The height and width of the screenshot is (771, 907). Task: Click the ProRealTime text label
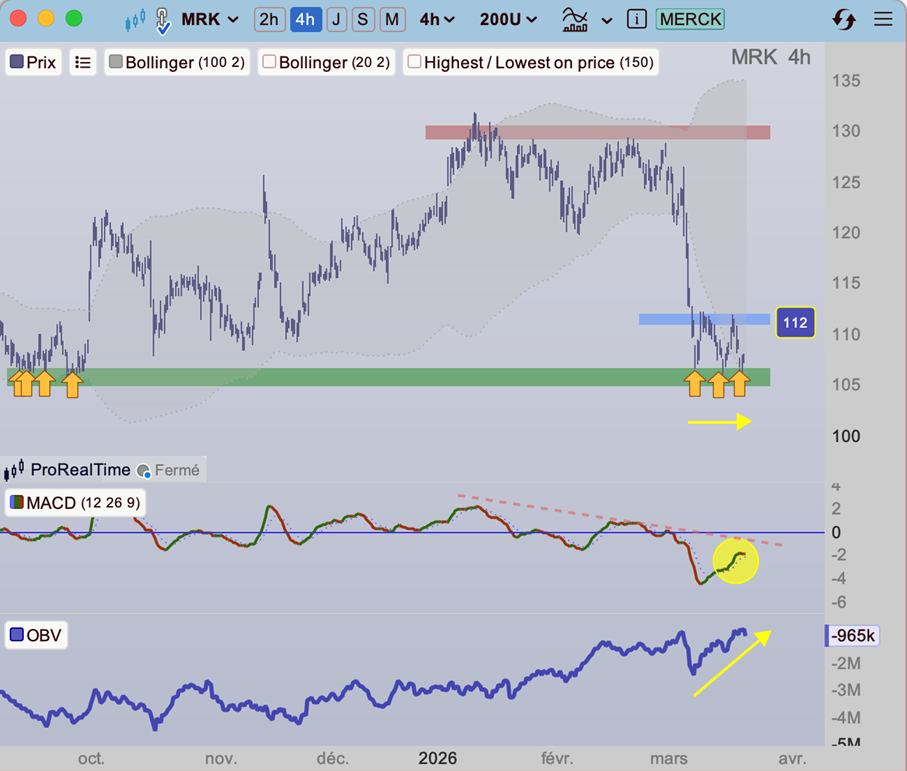tap(80, 470)
